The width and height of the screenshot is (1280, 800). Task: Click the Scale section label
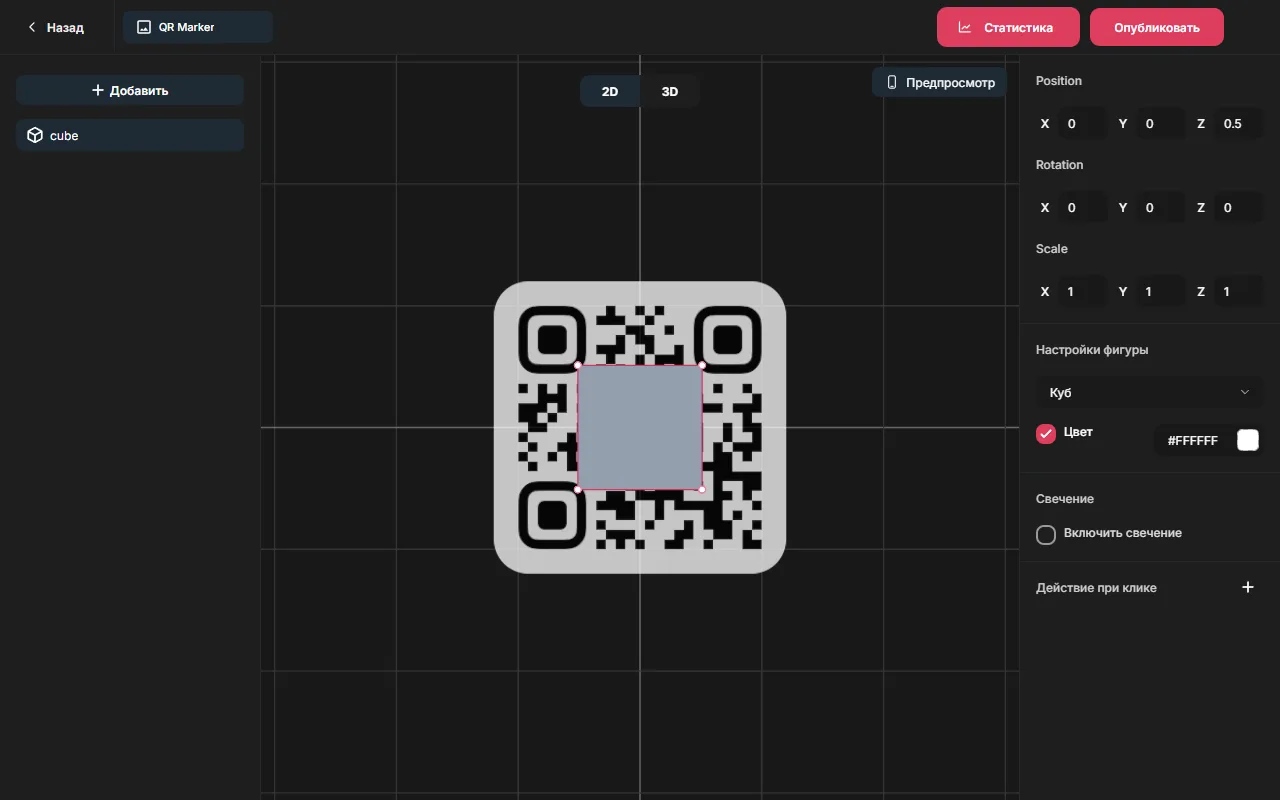[x=1052, y=249]
